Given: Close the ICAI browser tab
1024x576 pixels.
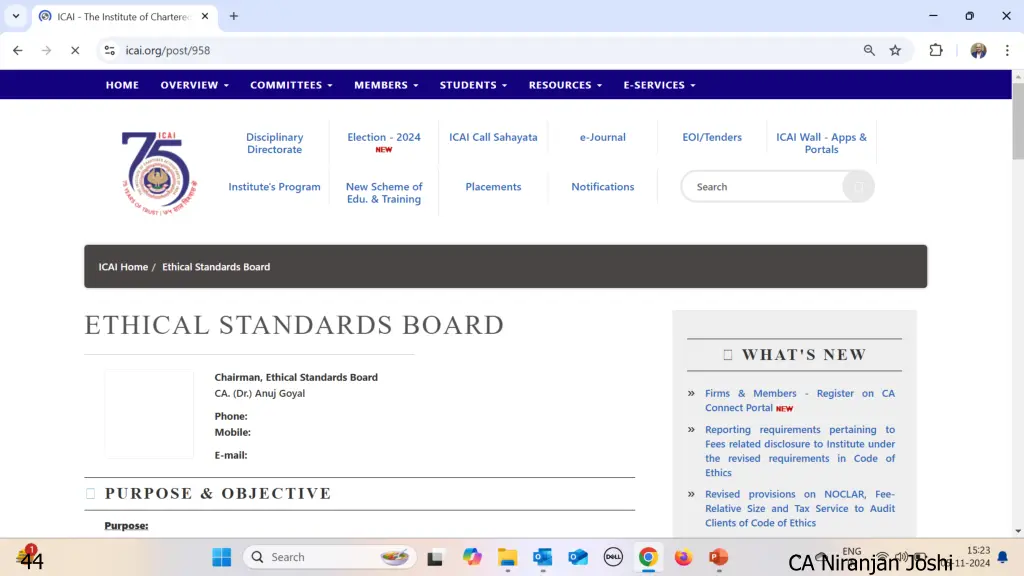Looking at the screenshot, I should 205,16.
